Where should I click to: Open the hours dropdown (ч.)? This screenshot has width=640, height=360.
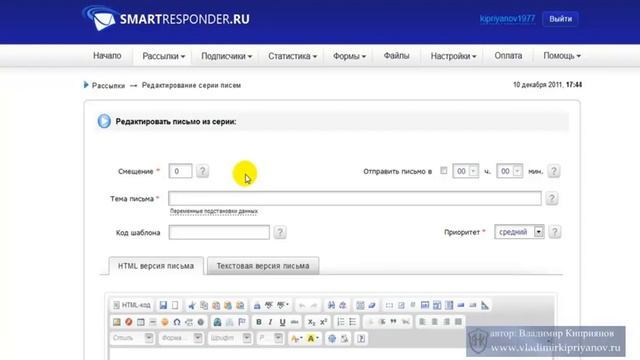pyautogui.click(x=466, y=171)
